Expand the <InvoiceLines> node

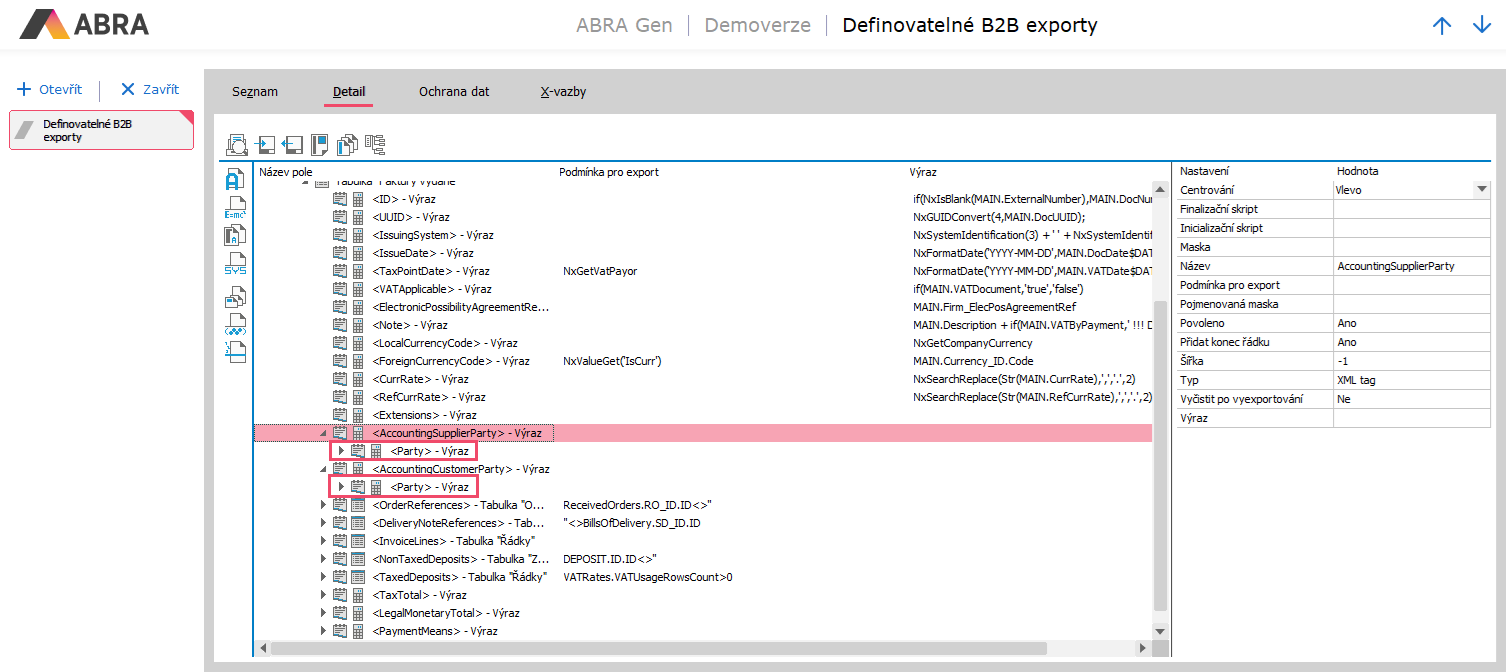click(323, 541)
